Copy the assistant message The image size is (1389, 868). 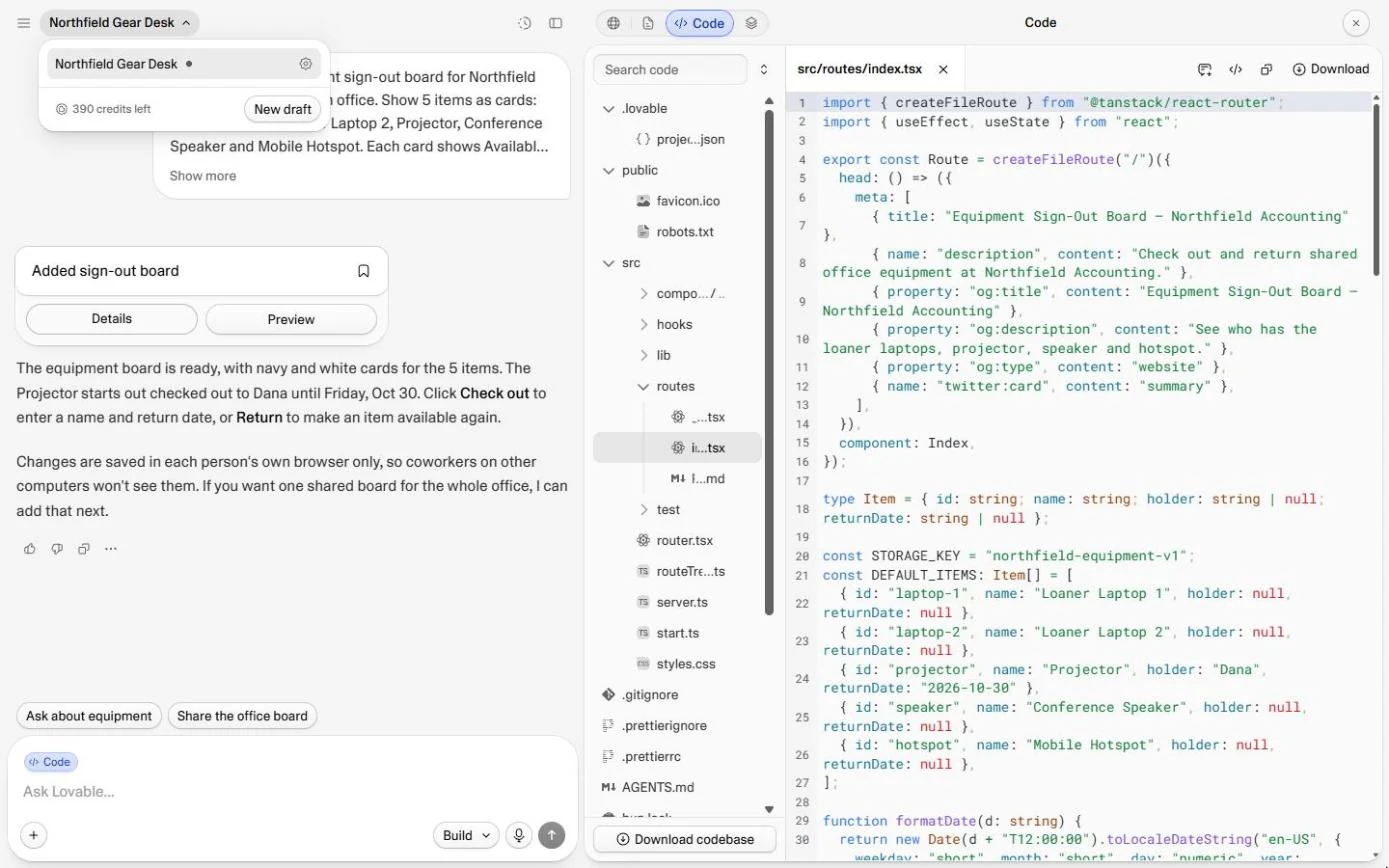(x=84, y=549)
